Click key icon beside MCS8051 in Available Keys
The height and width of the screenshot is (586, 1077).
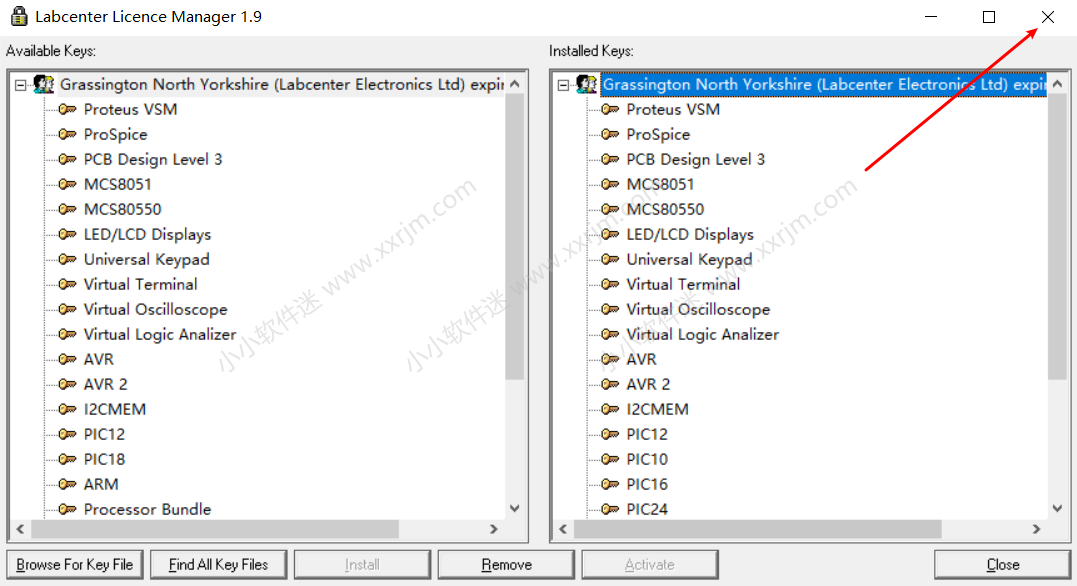(67, 184)
